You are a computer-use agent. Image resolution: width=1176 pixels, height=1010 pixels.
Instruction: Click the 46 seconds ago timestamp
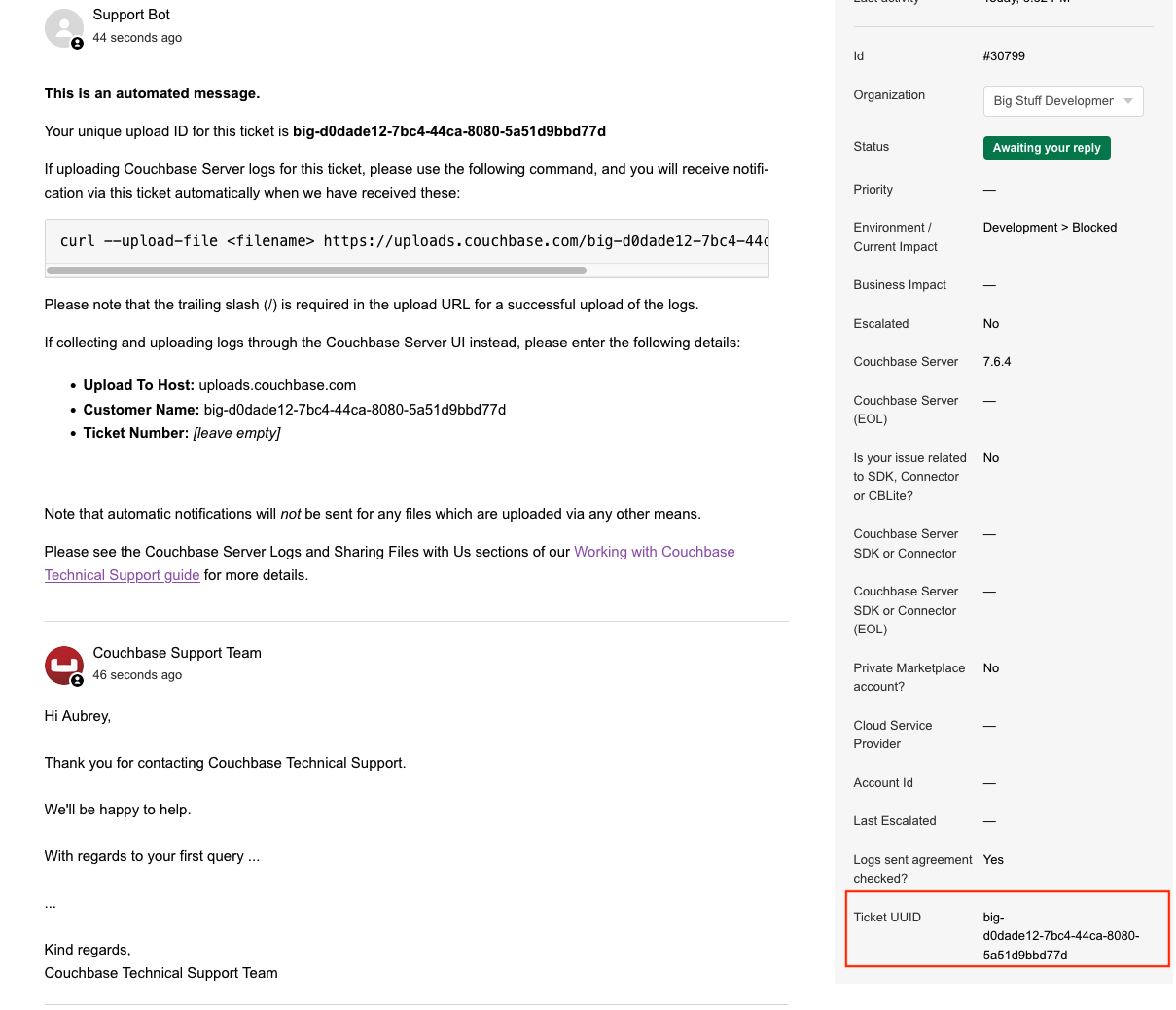click(137, 675)
